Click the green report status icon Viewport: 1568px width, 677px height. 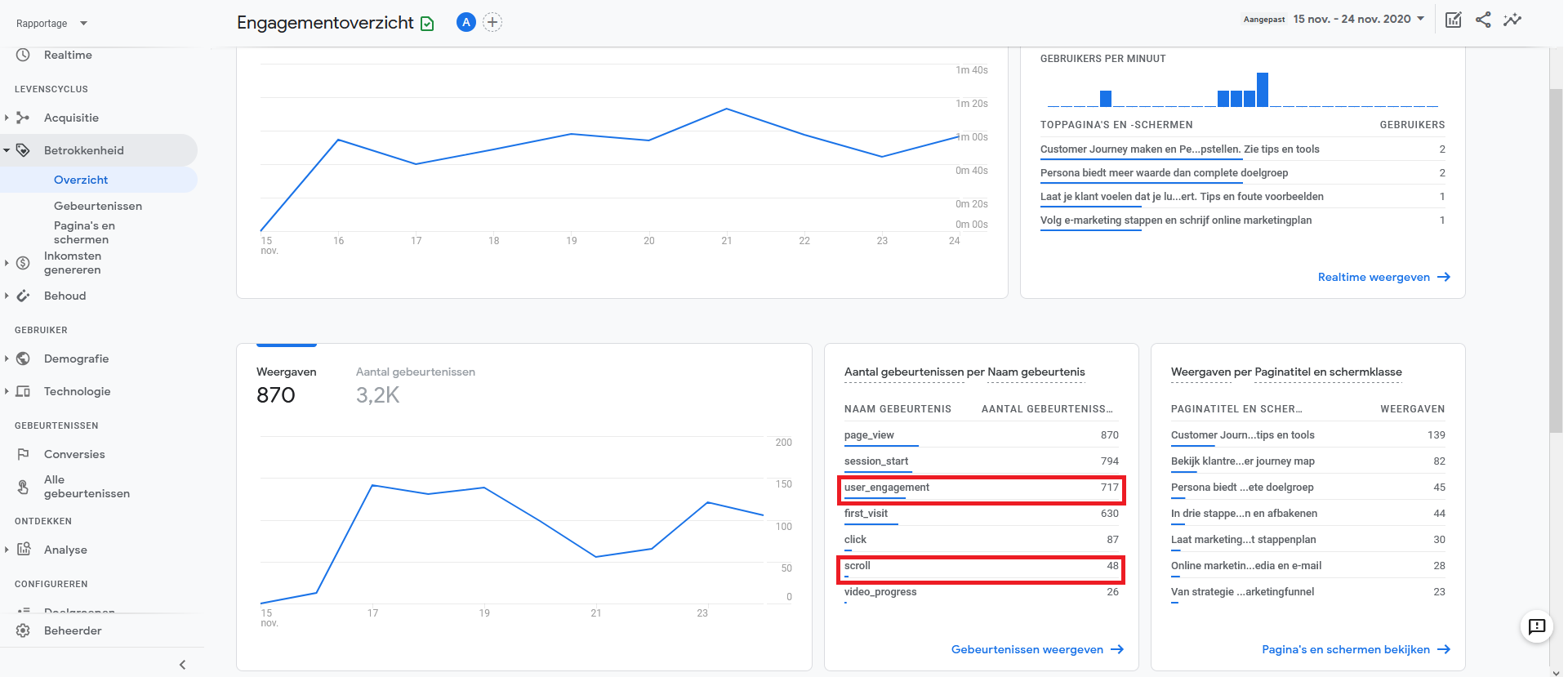click(427, 24)
